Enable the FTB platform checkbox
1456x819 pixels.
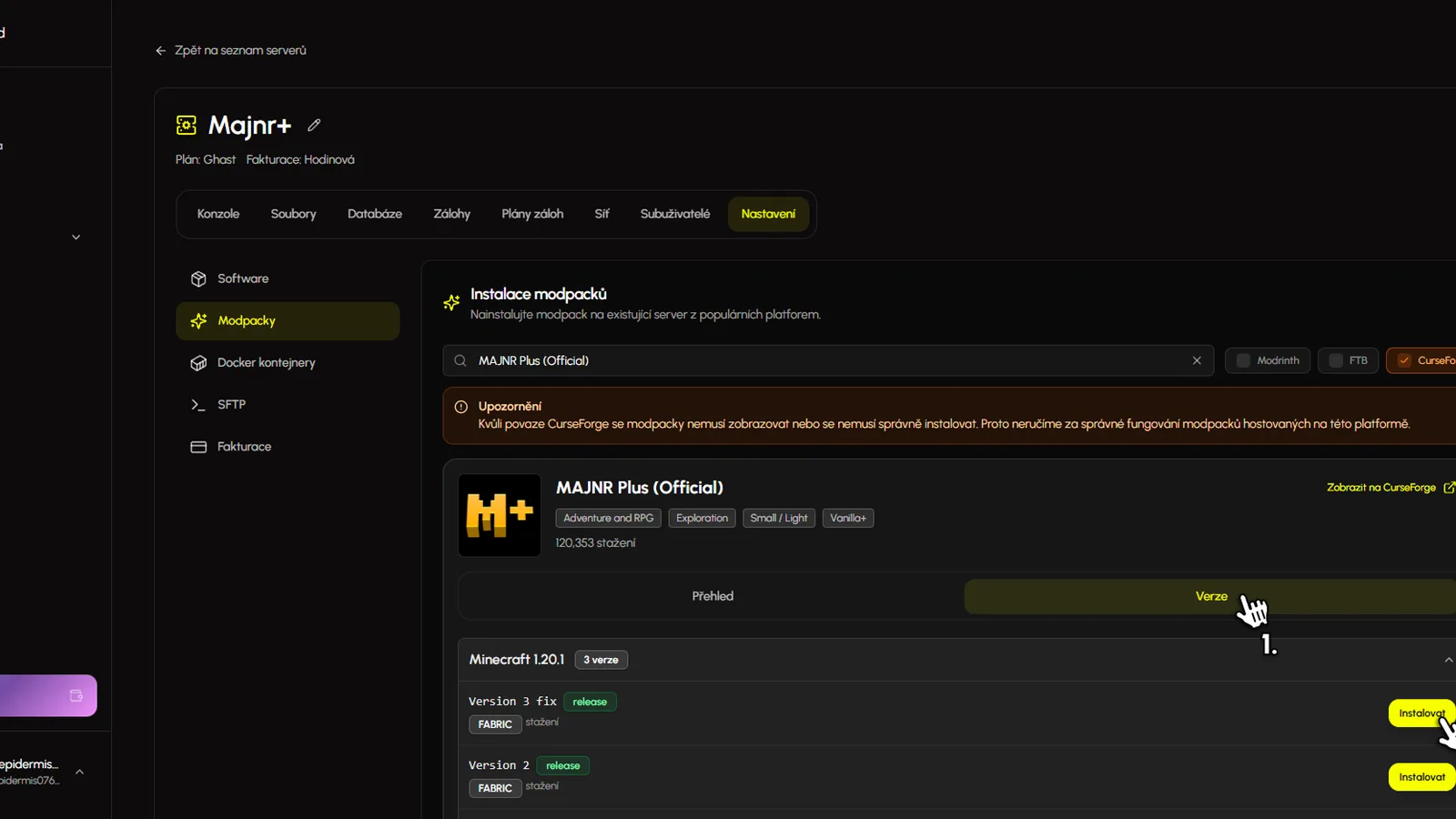pos(1334,360)
